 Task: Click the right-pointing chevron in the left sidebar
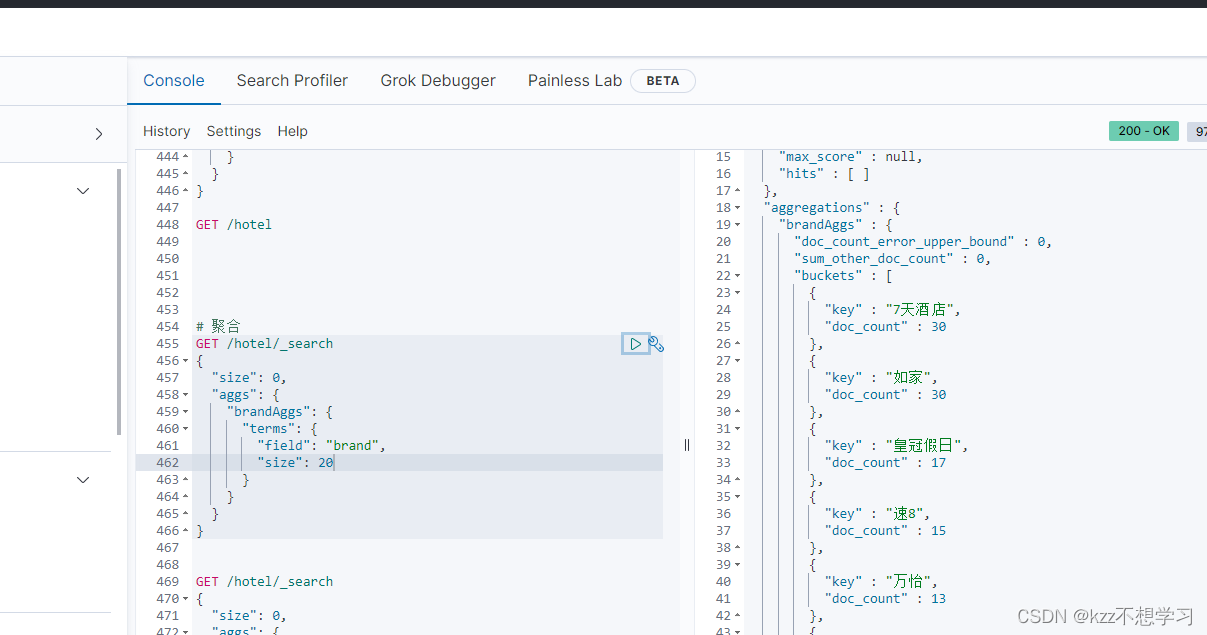99,133
